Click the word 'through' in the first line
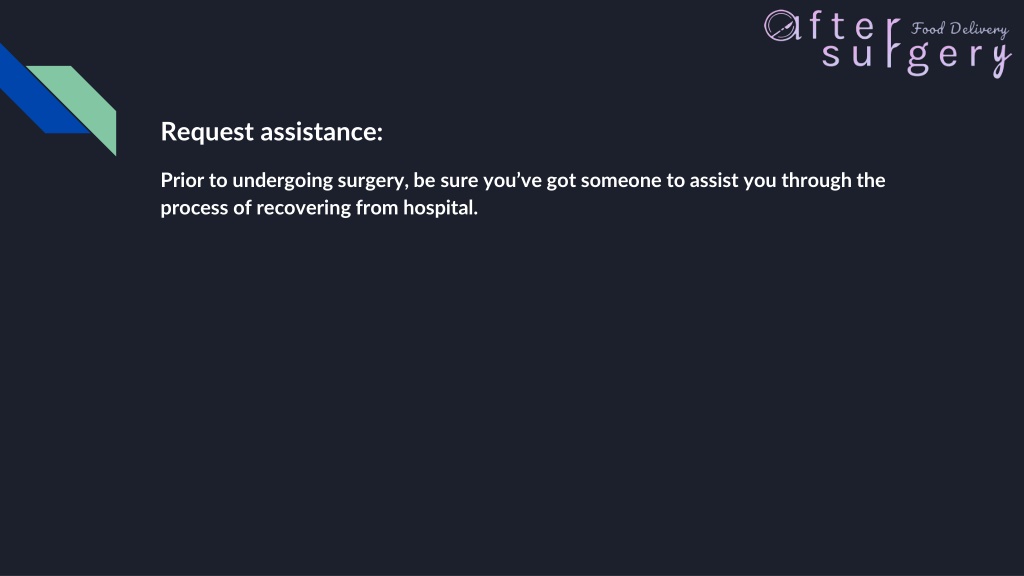Screen dimensions: 1024x576 click(816, 181)
